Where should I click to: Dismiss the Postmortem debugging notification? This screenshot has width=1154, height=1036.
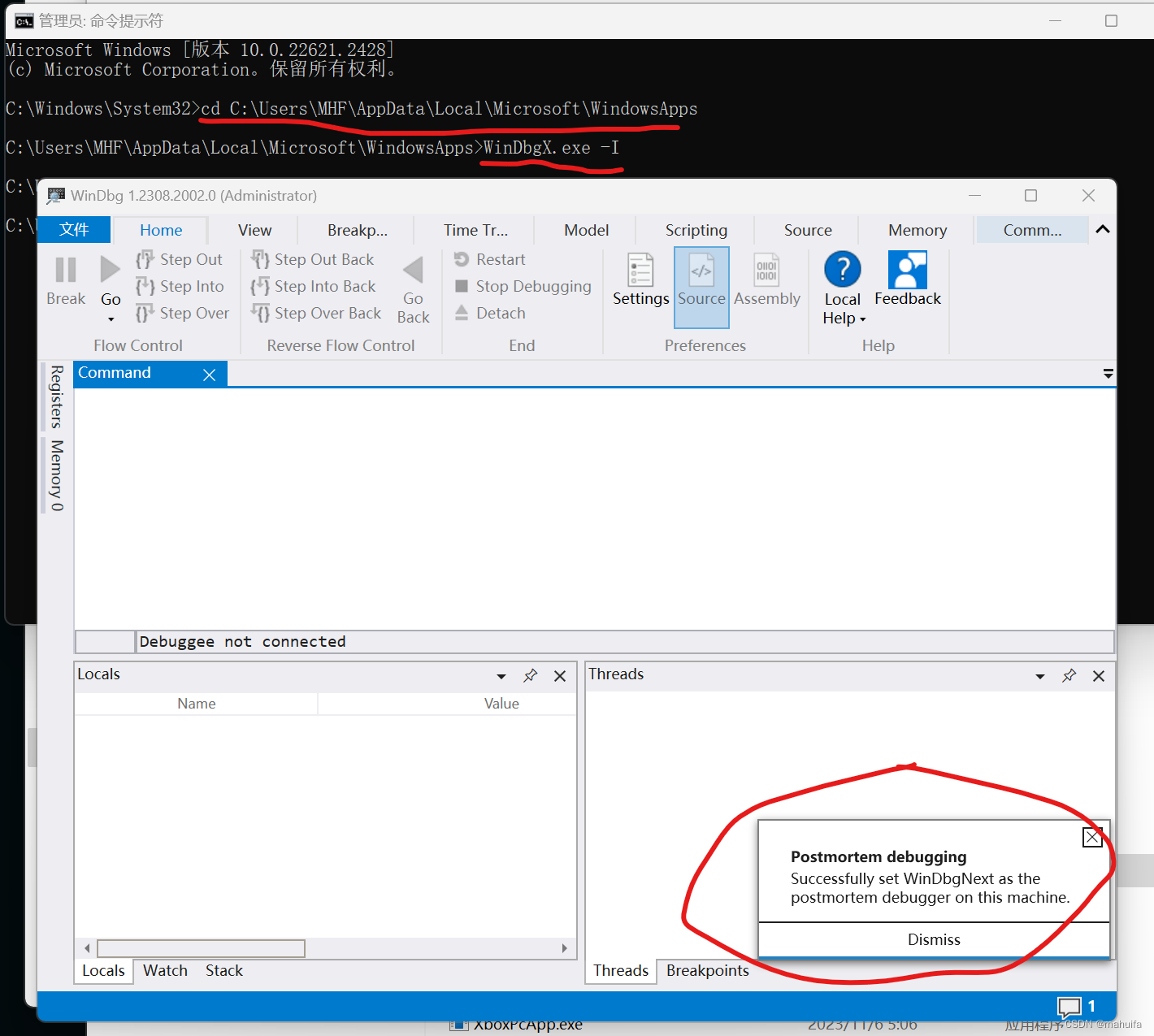[934, 940]
